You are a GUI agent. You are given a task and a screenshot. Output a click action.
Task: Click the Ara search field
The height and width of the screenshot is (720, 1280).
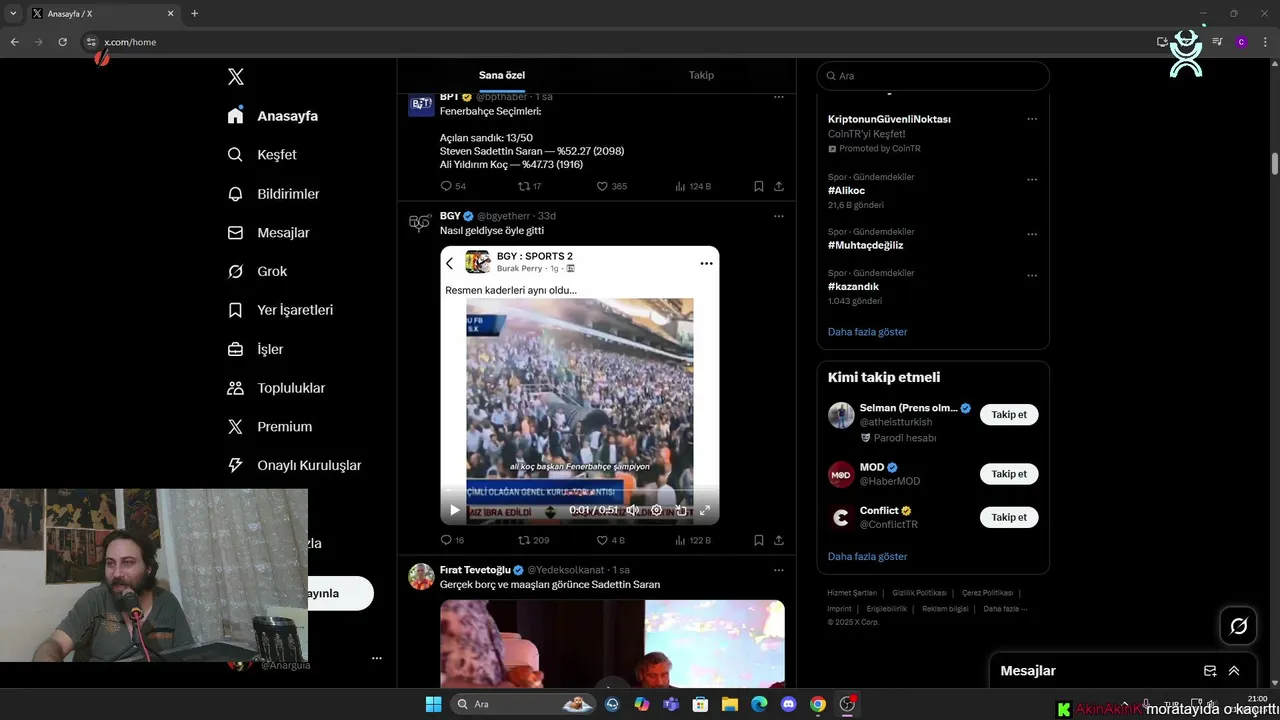[933, 76]
